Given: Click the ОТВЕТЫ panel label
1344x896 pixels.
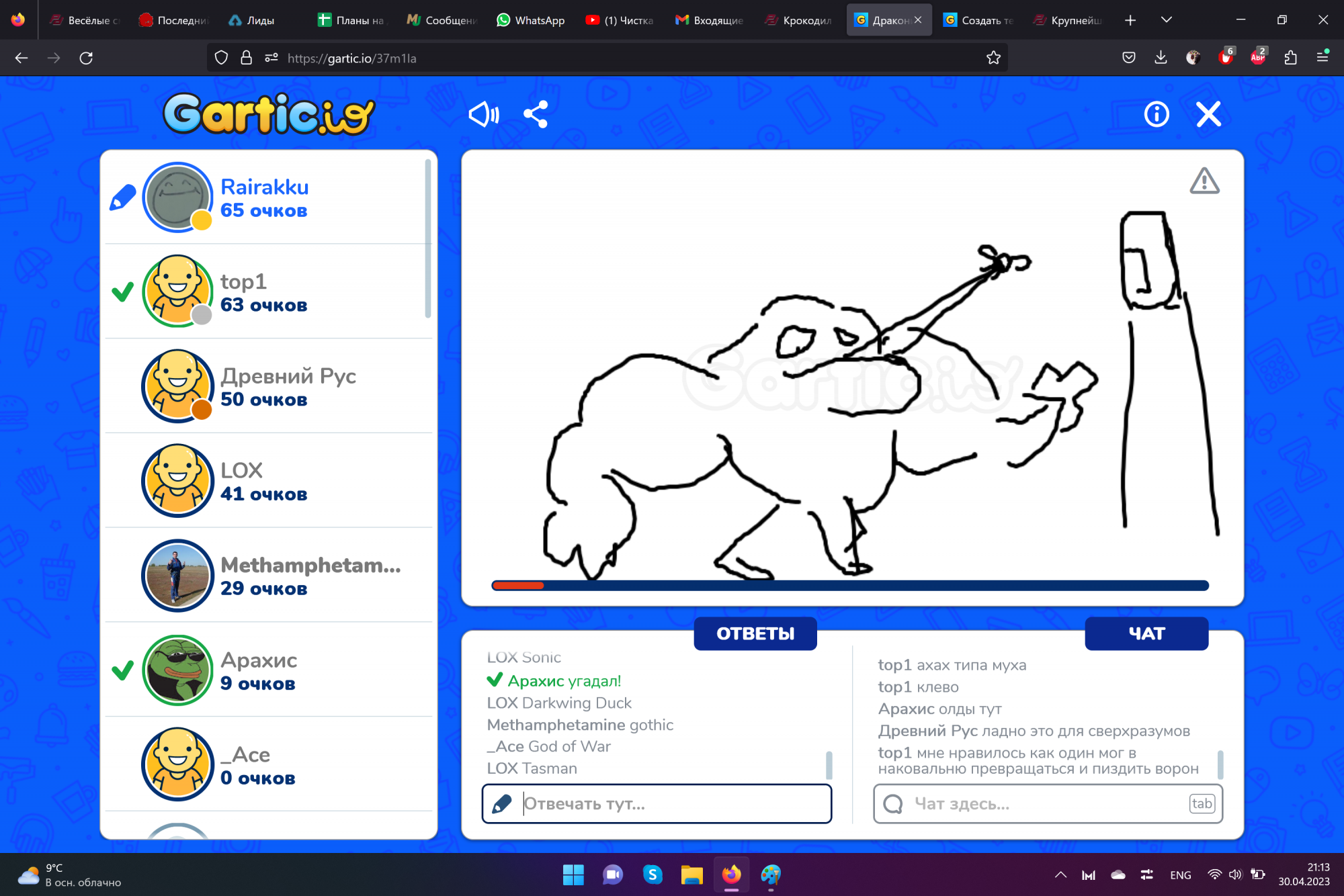Looking at the screenshot, I should click(x=755, y=633).
